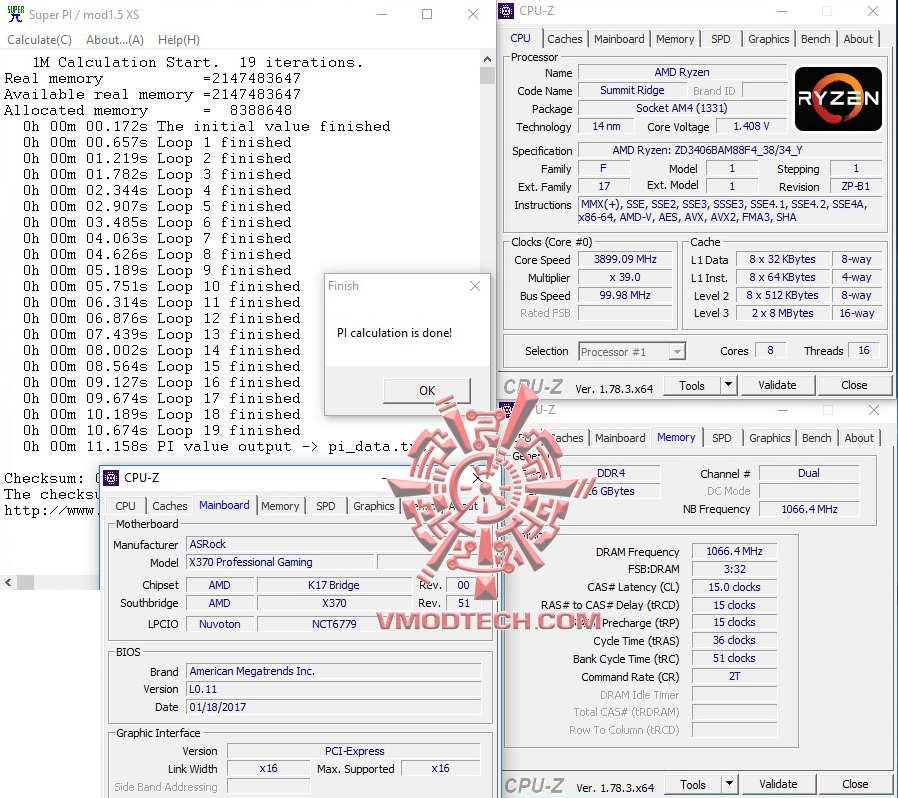
Task: Click Validate in Memory CPU-Z window
Action: pyautogui.click(x=778, y=784)
